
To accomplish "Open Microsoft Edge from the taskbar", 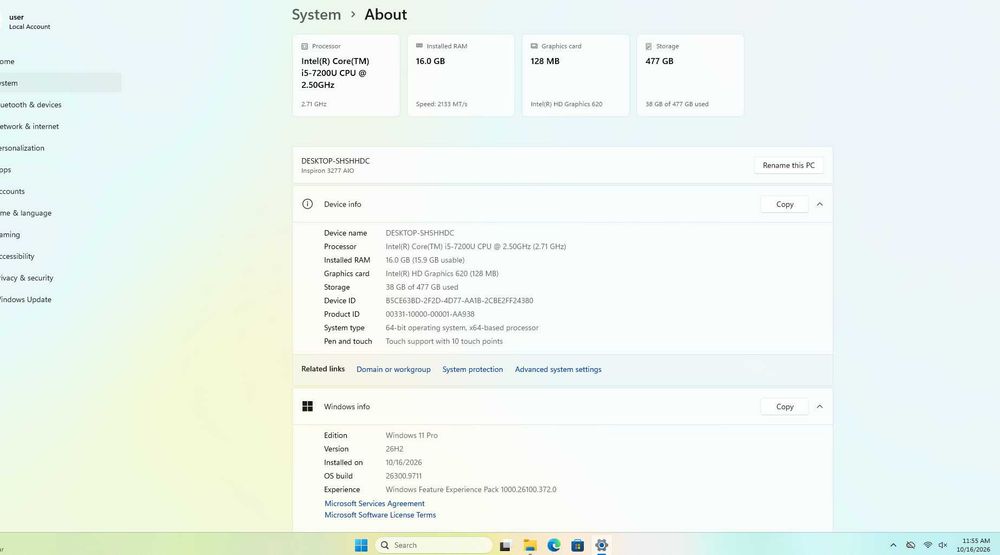I will [554, 545].
